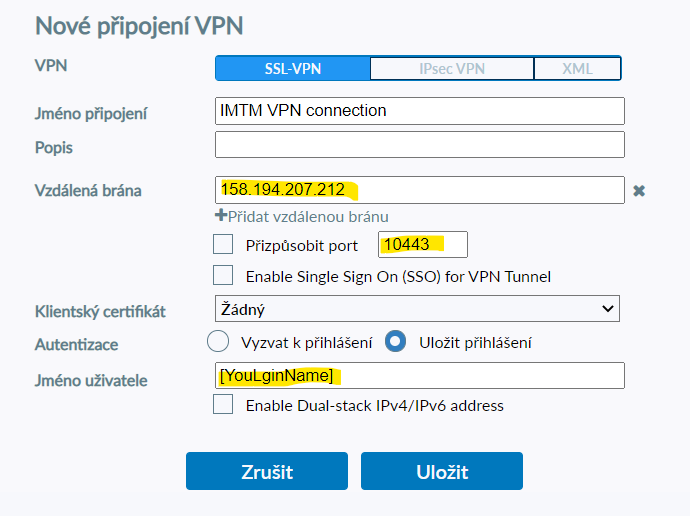
Task: Tick Enable Single Sign On (SSO) checkbox
Action: coord(223,275)
